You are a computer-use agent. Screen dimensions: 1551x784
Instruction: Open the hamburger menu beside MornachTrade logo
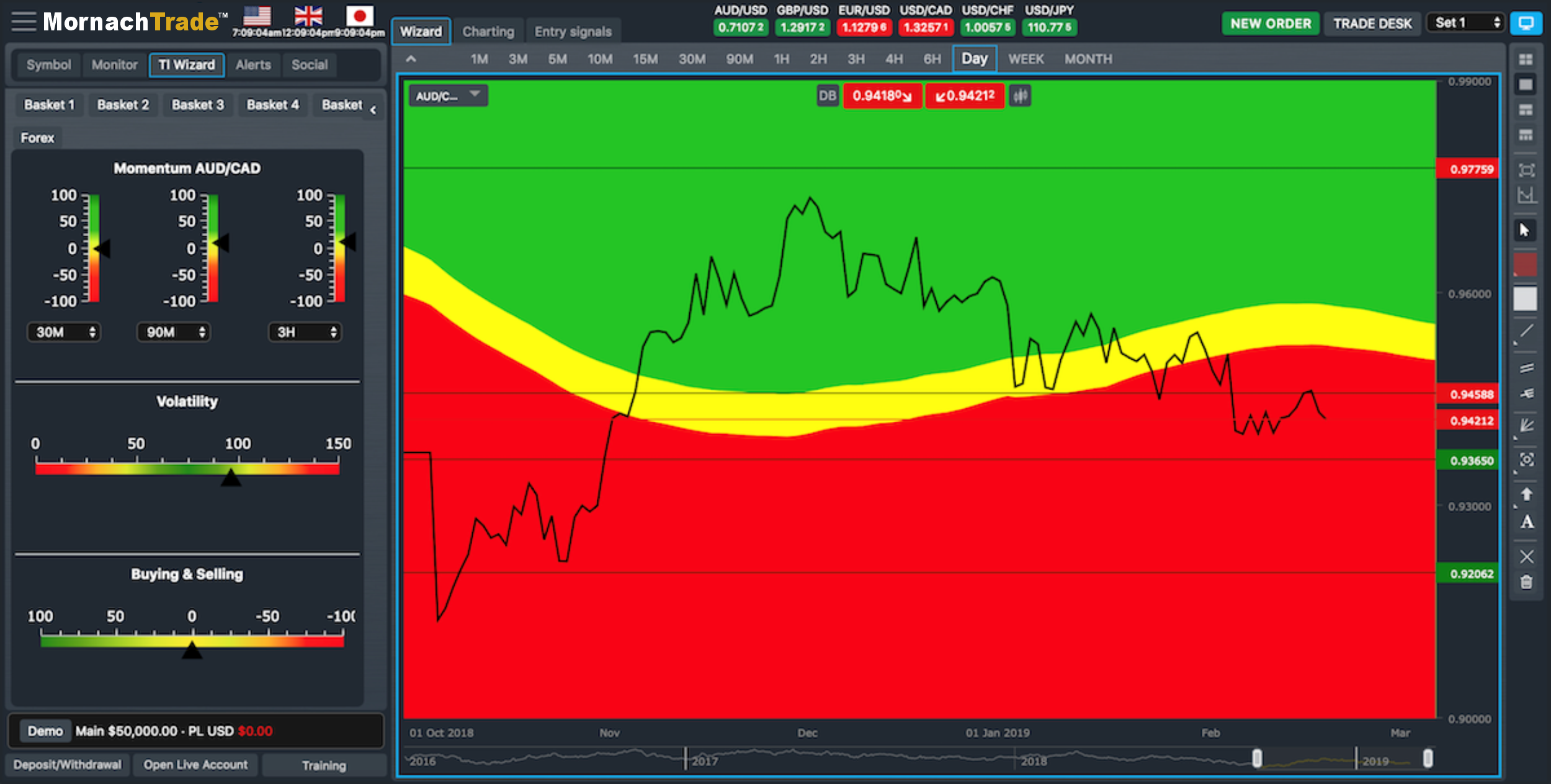[x=24, y=22]
